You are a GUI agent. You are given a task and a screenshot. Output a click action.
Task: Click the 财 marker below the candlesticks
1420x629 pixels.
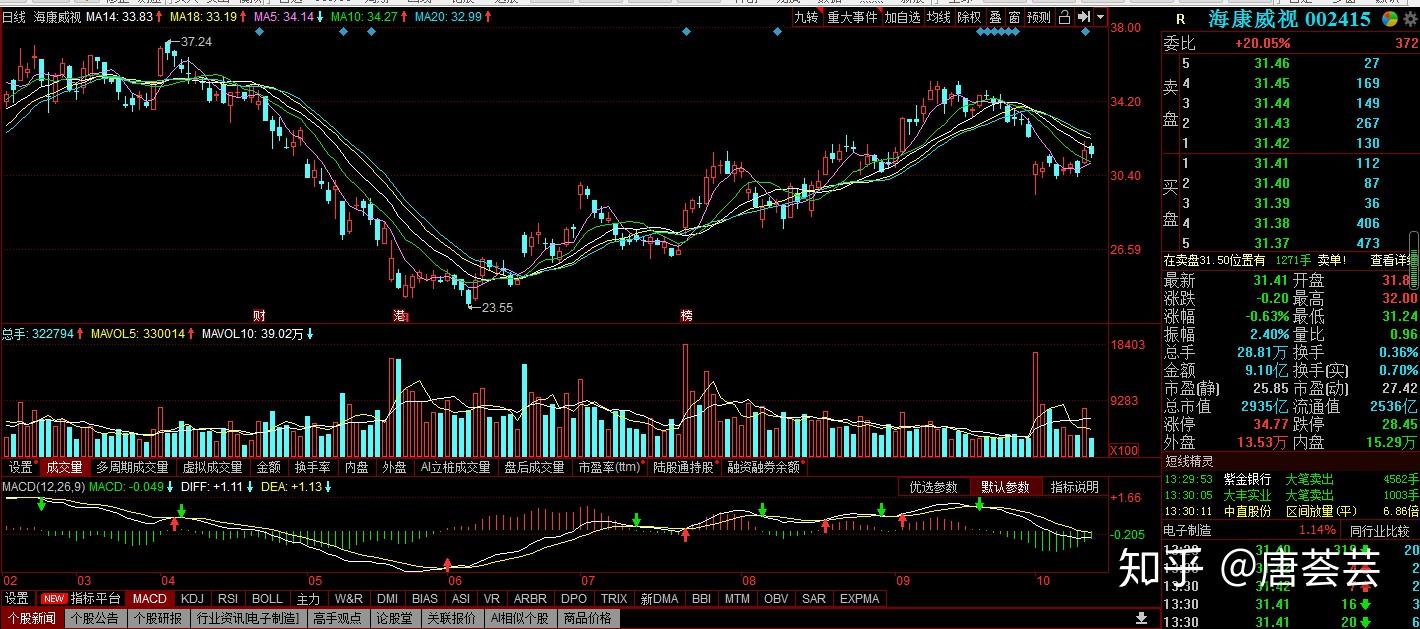coord(258,315)
